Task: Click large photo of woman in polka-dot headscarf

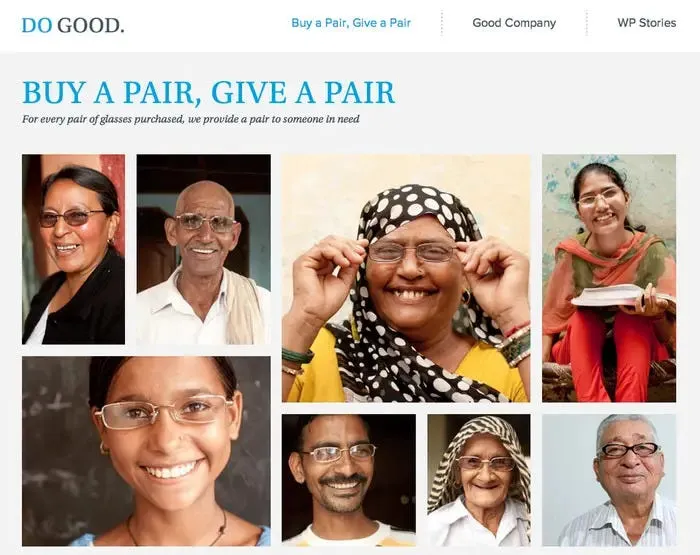Action: point(406,278)
